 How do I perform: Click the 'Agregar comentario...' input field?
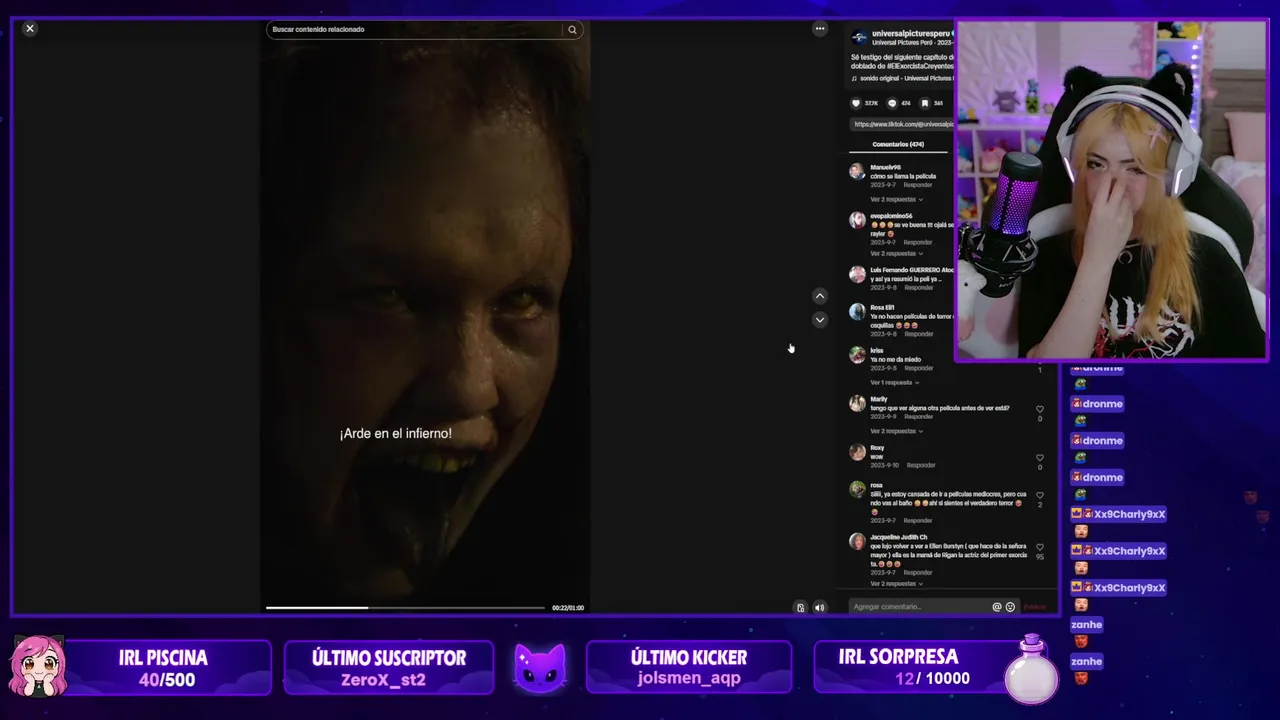pyautogui.click(x=918, y=607)
